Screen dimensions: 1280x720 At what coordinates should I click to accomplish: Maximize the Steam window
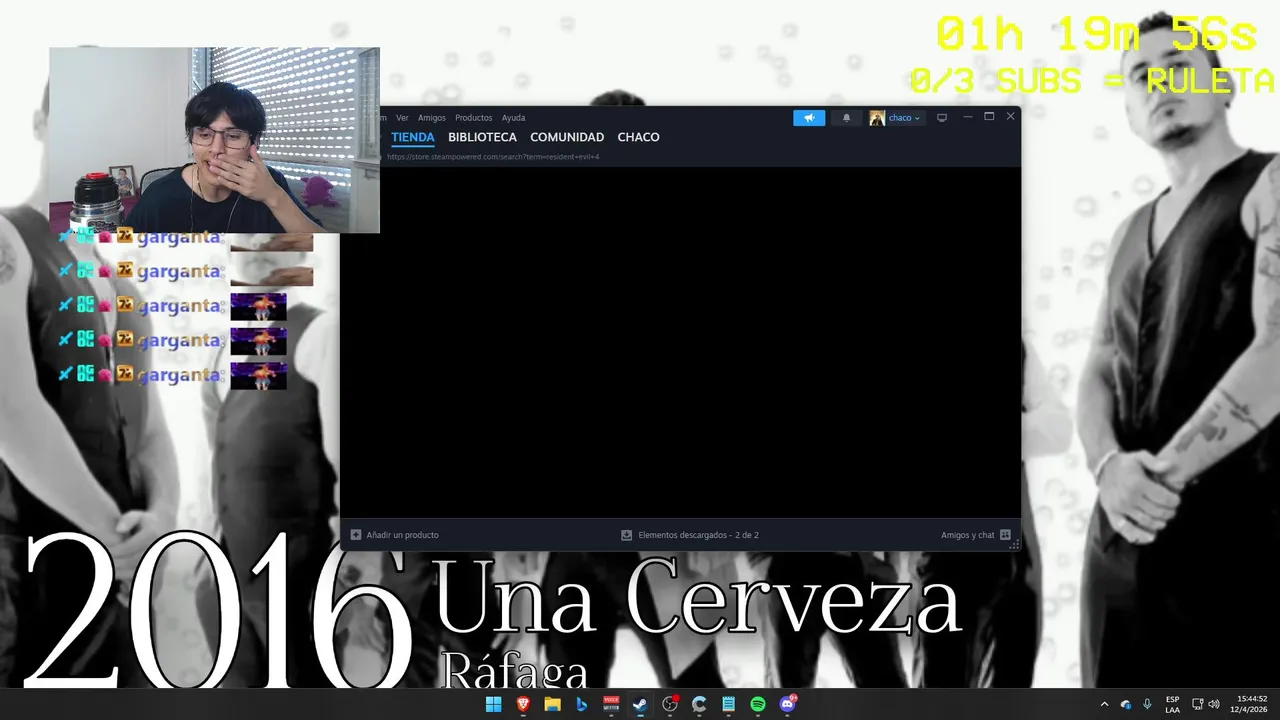989,117
